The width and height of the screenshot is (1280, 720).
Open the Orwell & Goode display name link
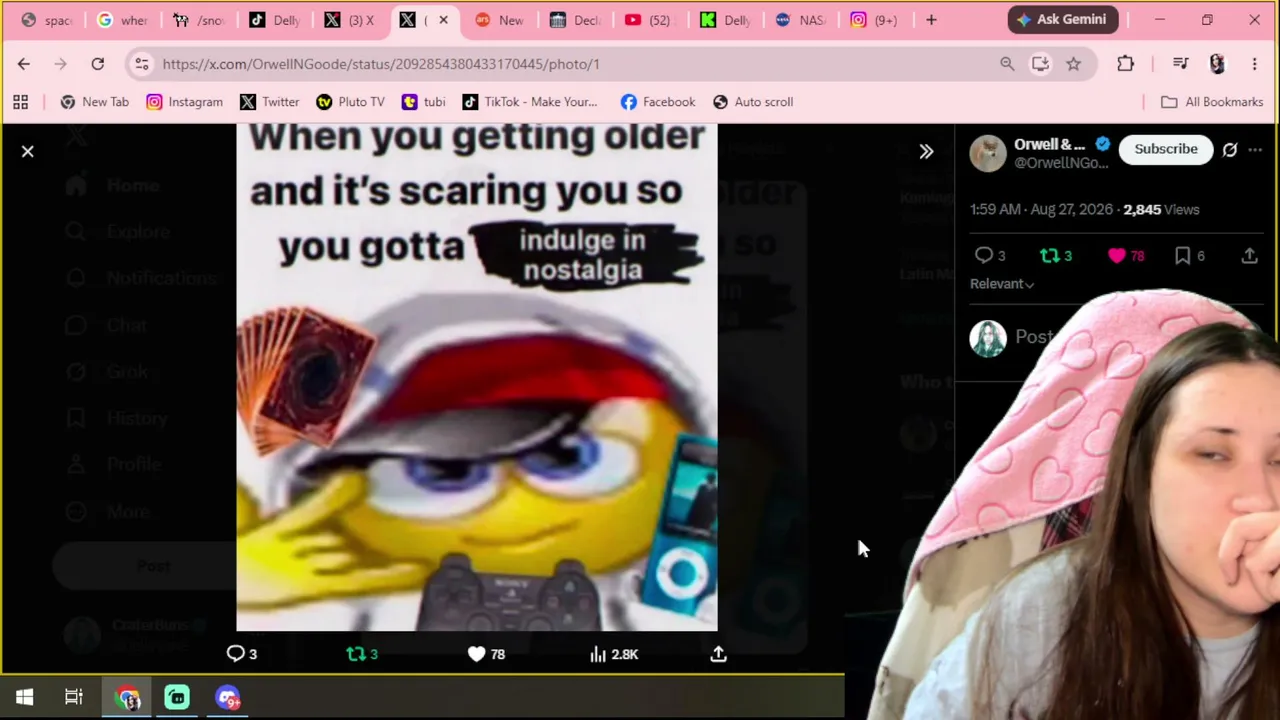[1049, 144]
